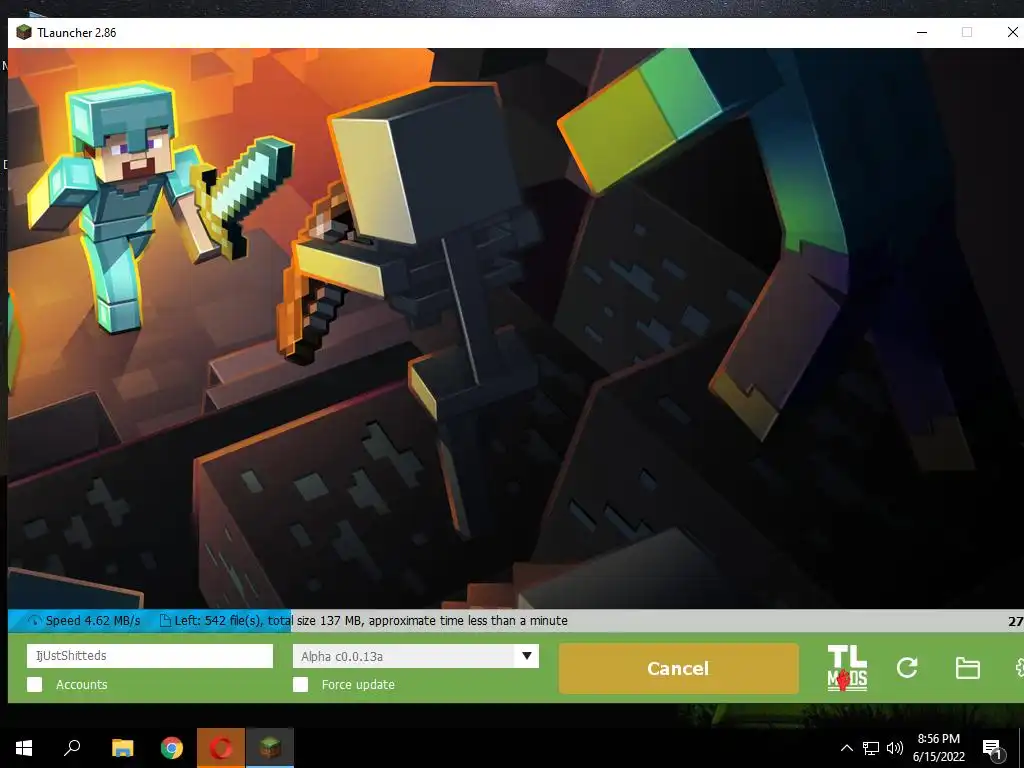The image size is (1024, 768).
Task: Open network status tray icon
Action: (x=871, y=748)
